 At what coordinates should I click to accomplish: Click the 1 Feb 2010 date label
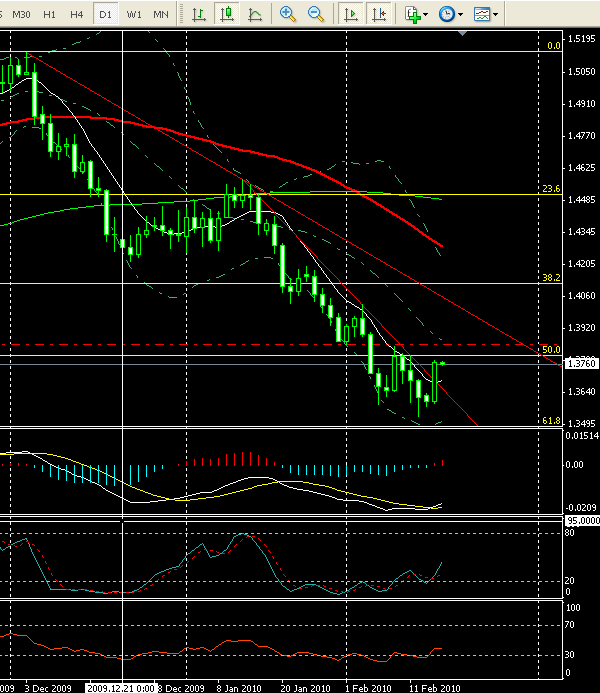click(368, 688)
